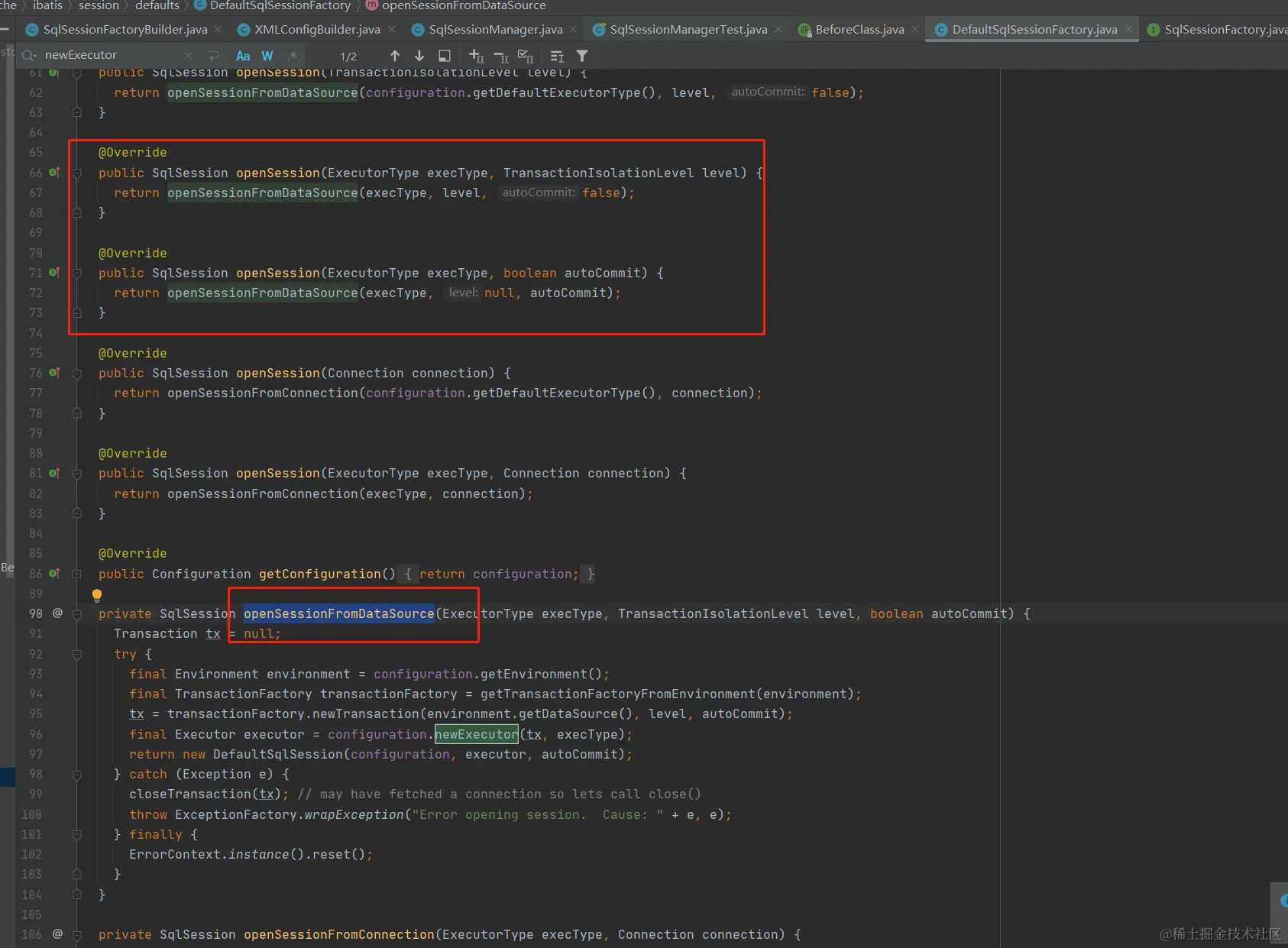The height and width of the screenshot is (948, 1288).
Task: Unselect the last selected occurrence
Action: coord(501,57)
